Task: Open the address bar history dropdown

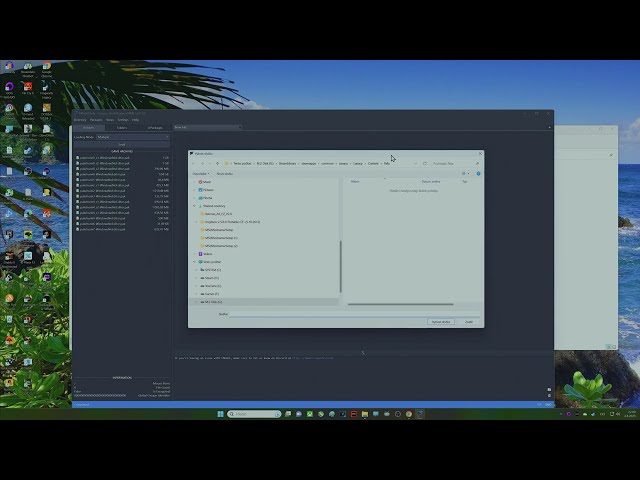Action: (416, 164)
